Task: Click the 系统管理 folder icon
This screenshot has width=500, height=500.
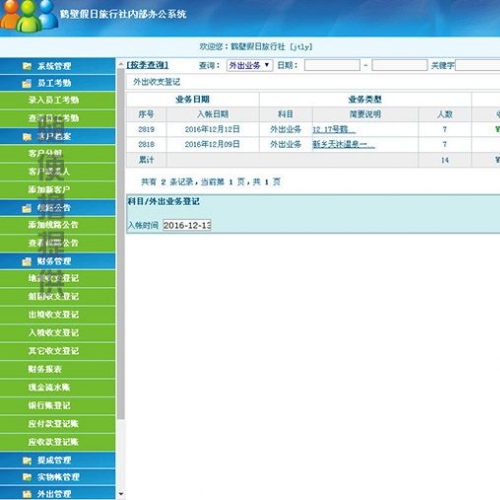Action: tap(27, 66)
